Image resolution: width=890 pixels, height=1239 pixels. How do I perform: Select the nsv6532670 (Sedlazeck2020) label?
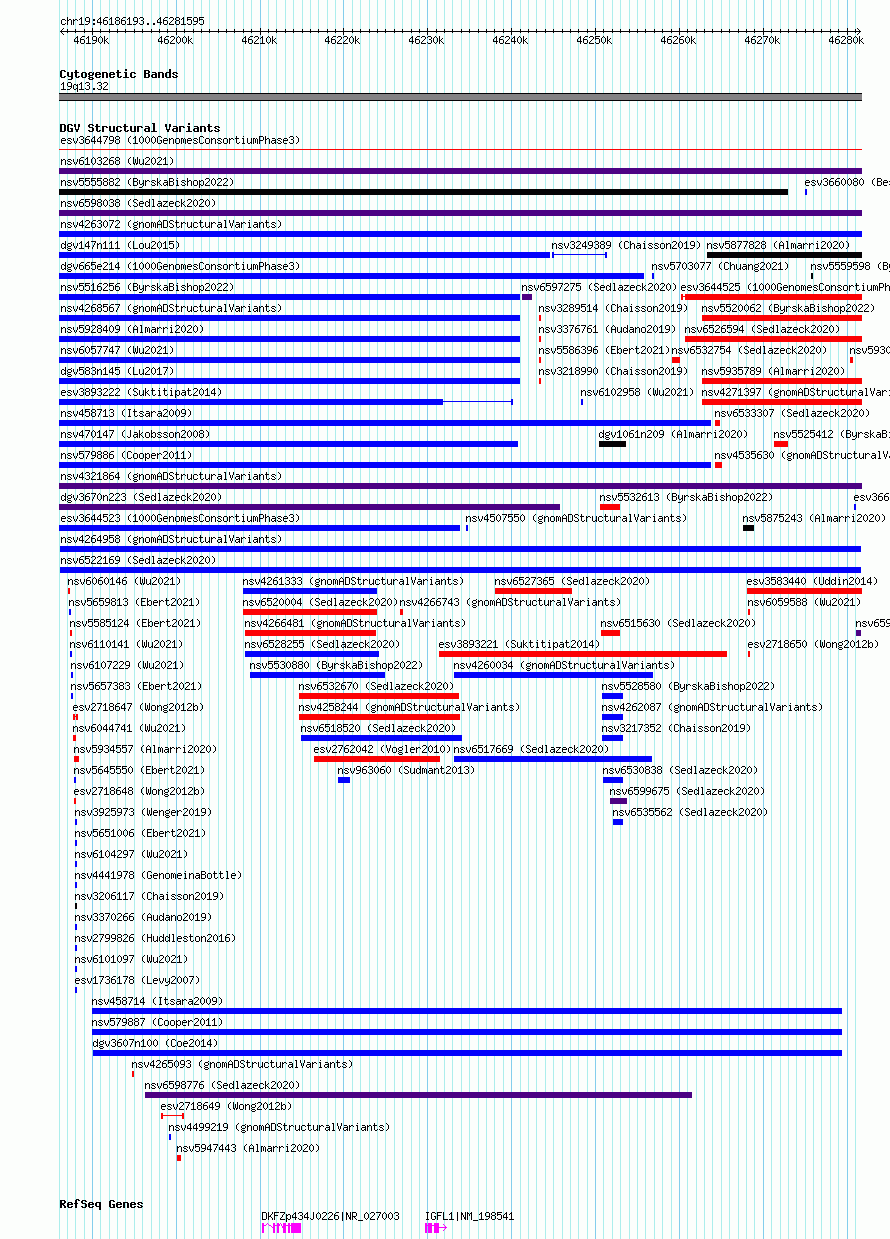pos(377,686)
